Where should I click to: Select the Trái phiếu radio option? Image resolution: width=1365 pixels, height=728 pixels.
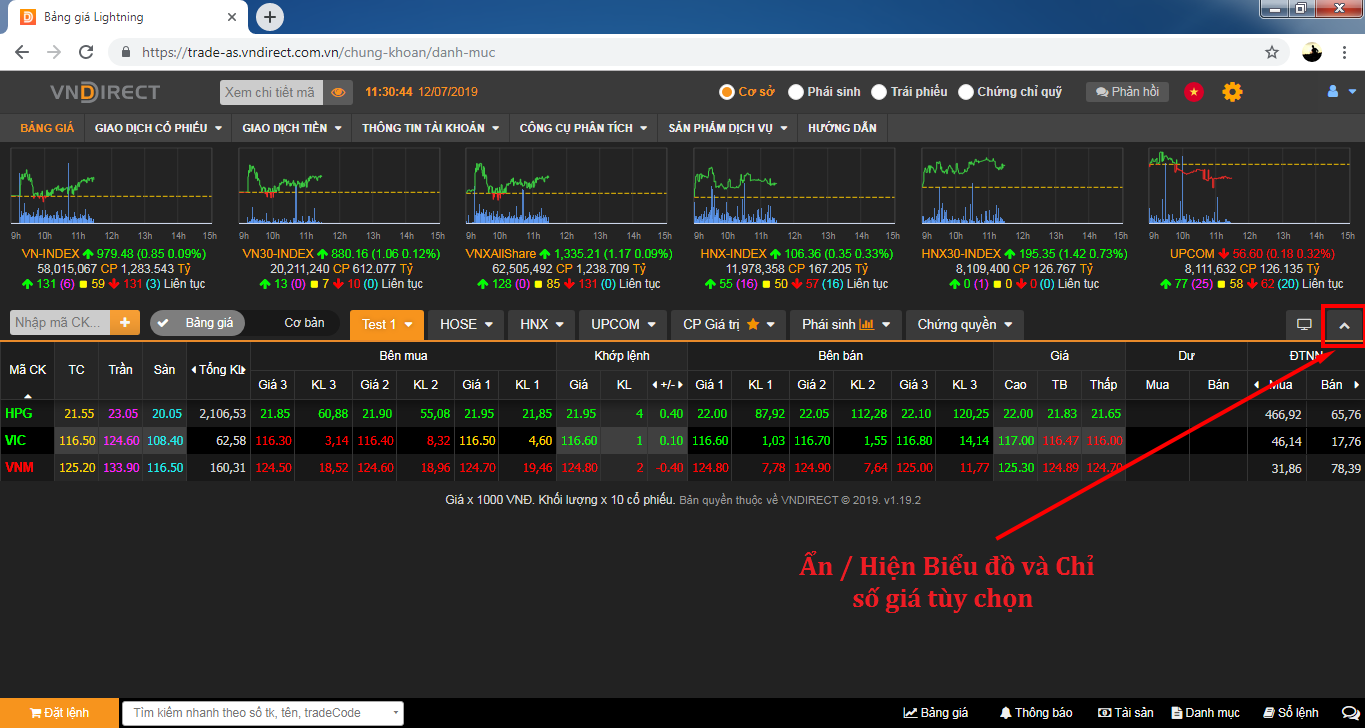(x=909, y=92)
